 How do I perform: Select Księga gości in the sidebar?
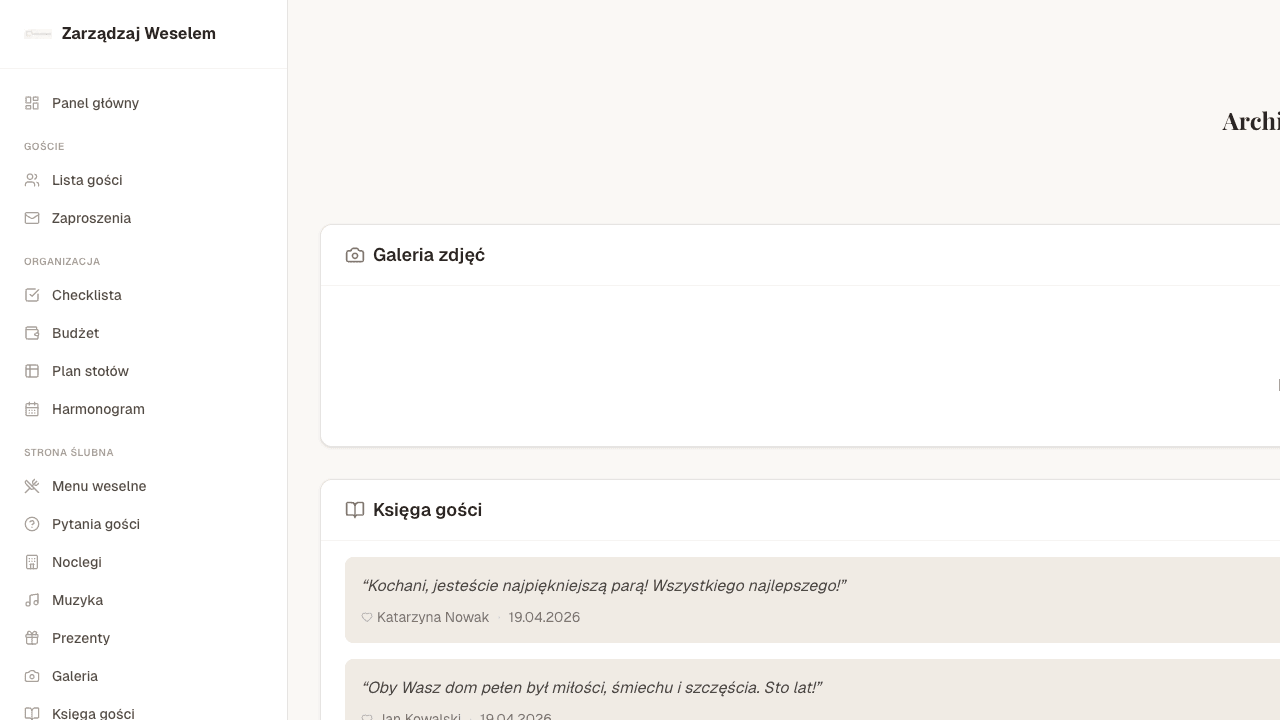click(x=93, y=713)
